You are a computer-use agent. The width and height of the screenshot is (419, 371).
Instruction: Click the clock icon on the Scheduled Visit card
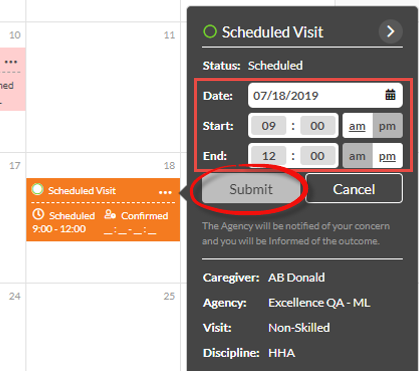tap(38, 214)
